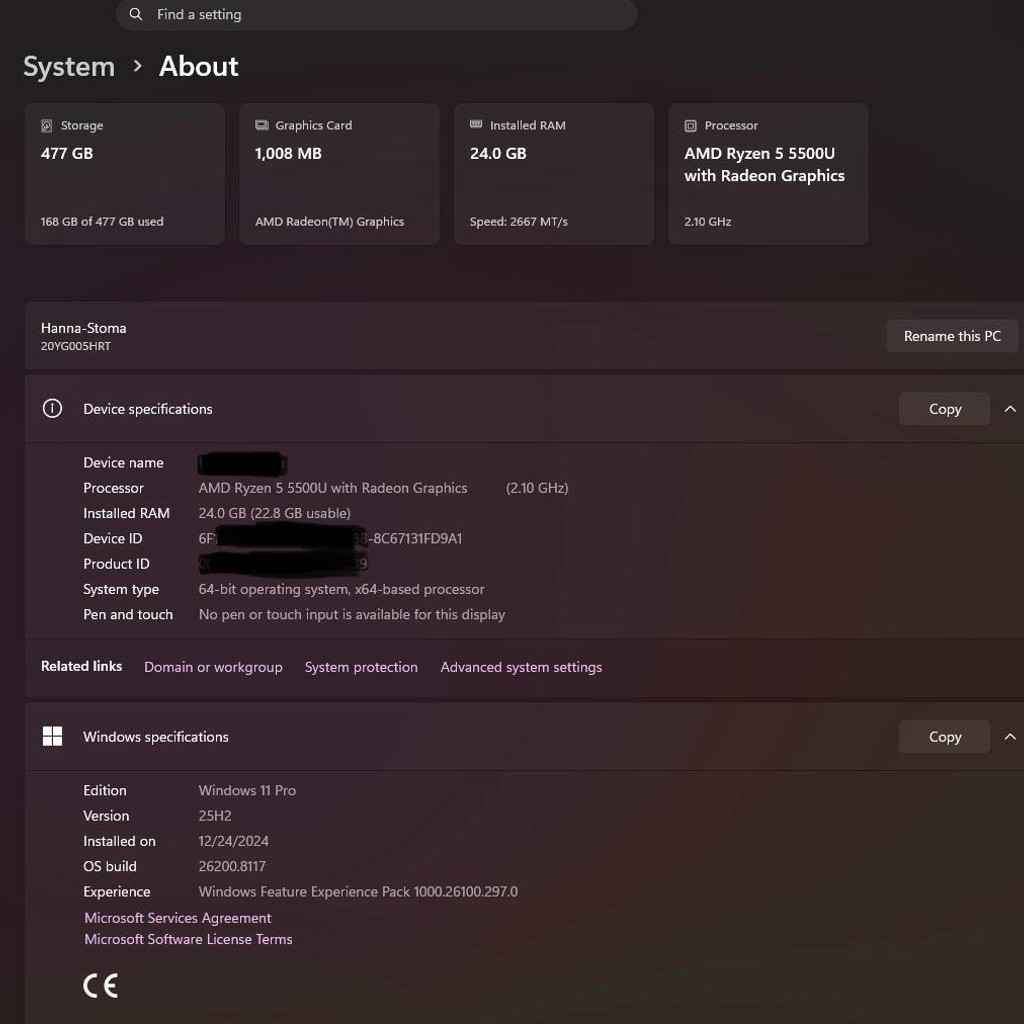Viewport: 1024px width, 1024px height.
Task: Click the model number 20YG005HRT
Action: point(76,346)
